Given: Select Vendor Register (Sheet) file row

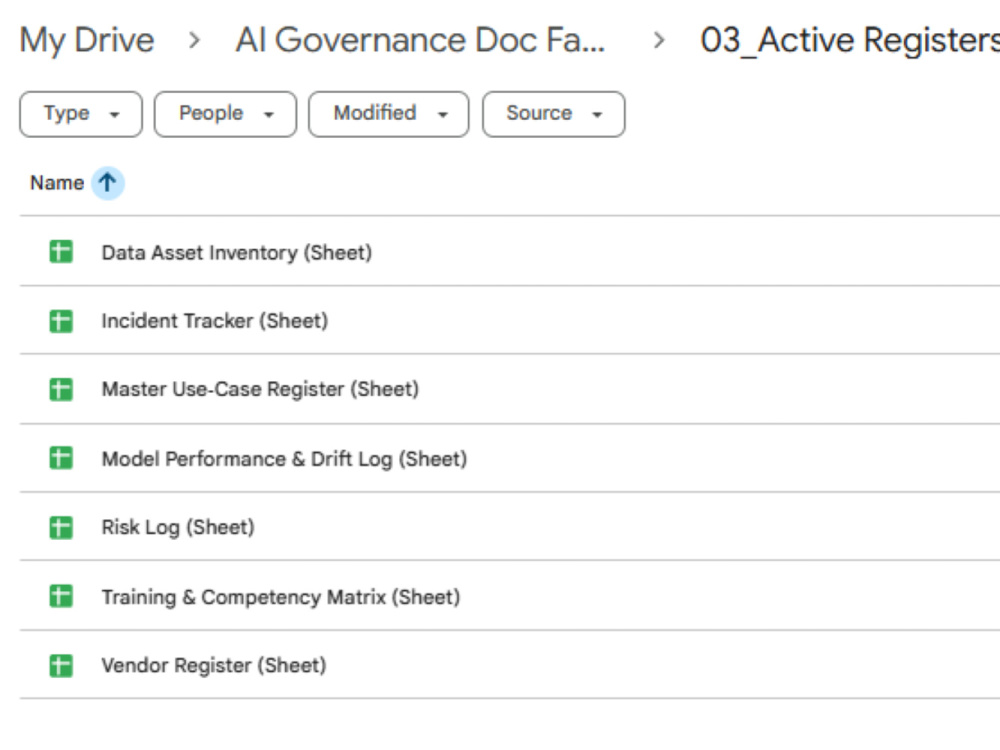Looking at the screenshot, I should 510,665.
